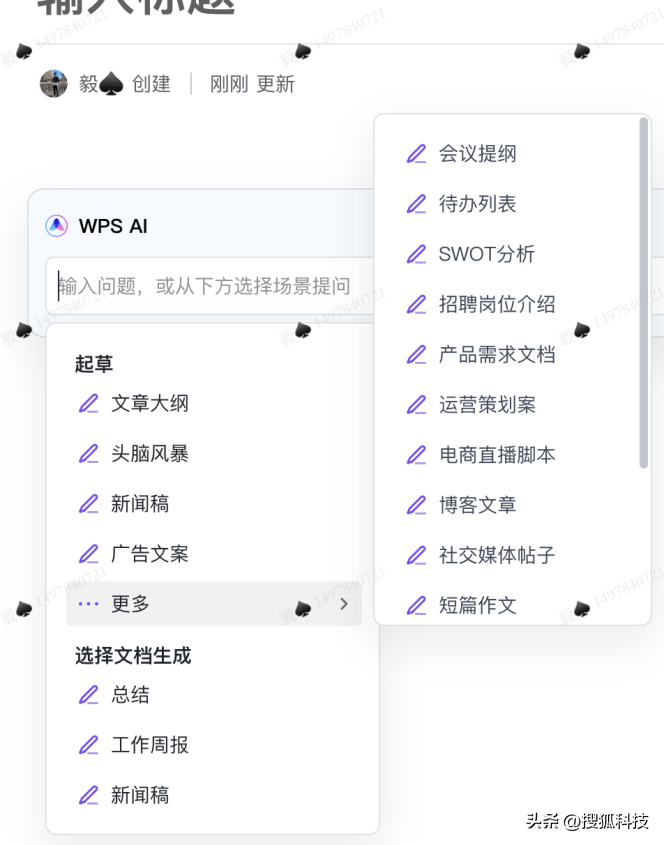The height and width of the screenshot is (845, 664).
Task: Click the pen icon beside SWOT分析
Action: (416, 254)
